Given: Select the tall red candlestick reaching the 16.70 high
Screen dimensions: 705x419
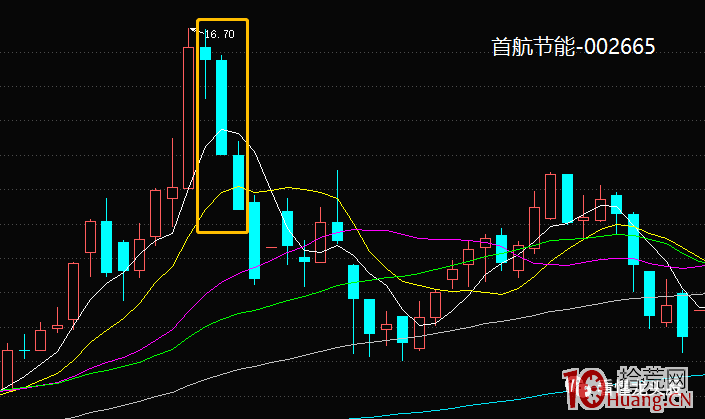Looking at the screenshot, I should (189, 109).
